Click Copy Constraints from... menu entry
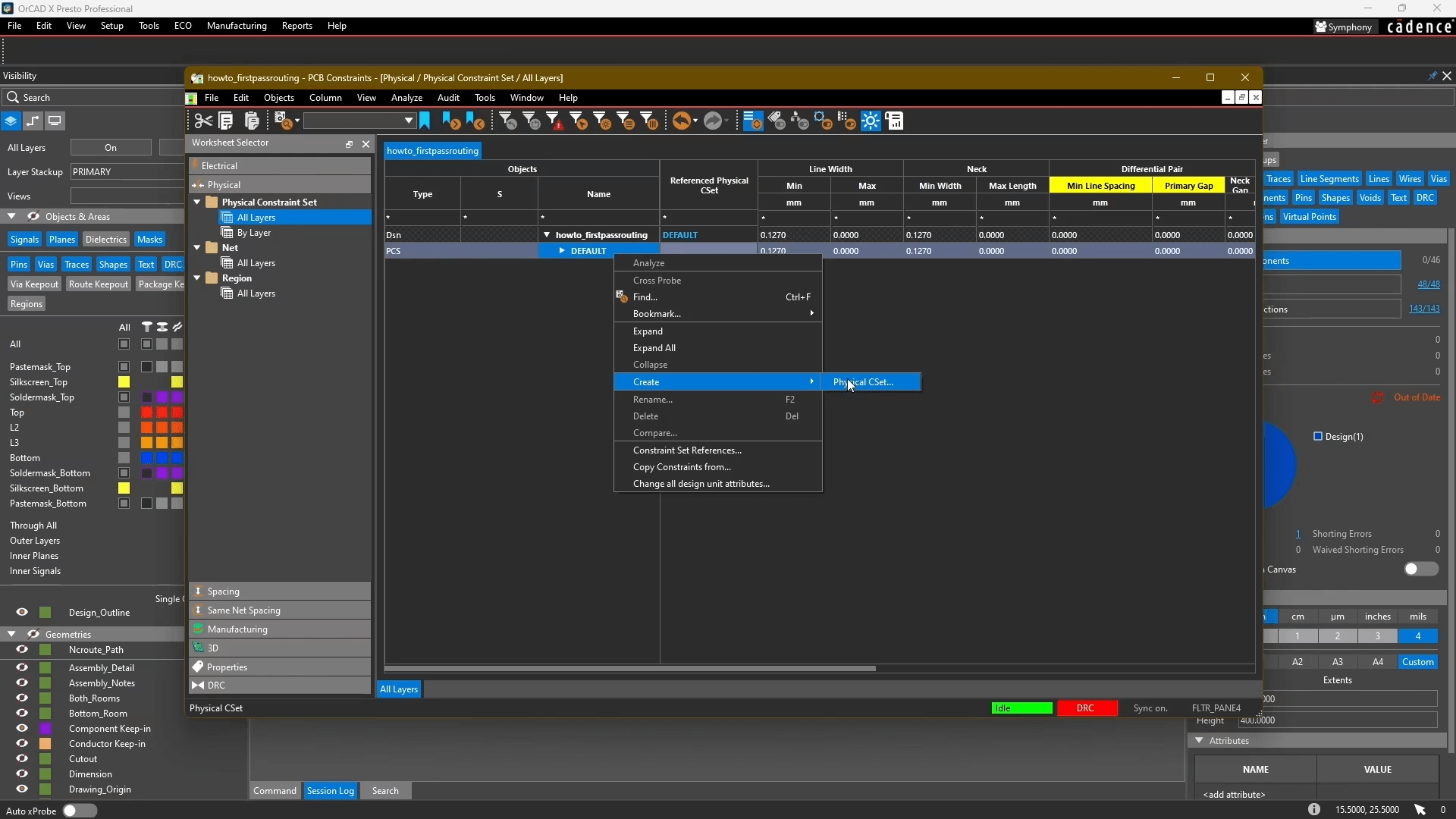Image resolution: width=1456 pixels, height=819 pixels. click(x=717, y=467)
